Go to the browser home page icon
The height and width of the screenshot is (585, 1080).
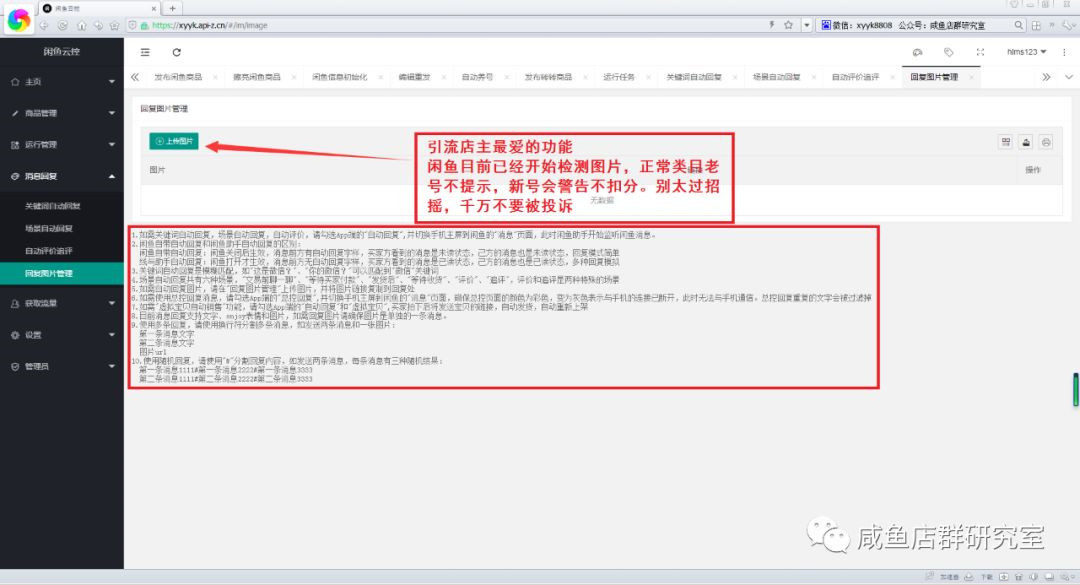click(81, 25)
